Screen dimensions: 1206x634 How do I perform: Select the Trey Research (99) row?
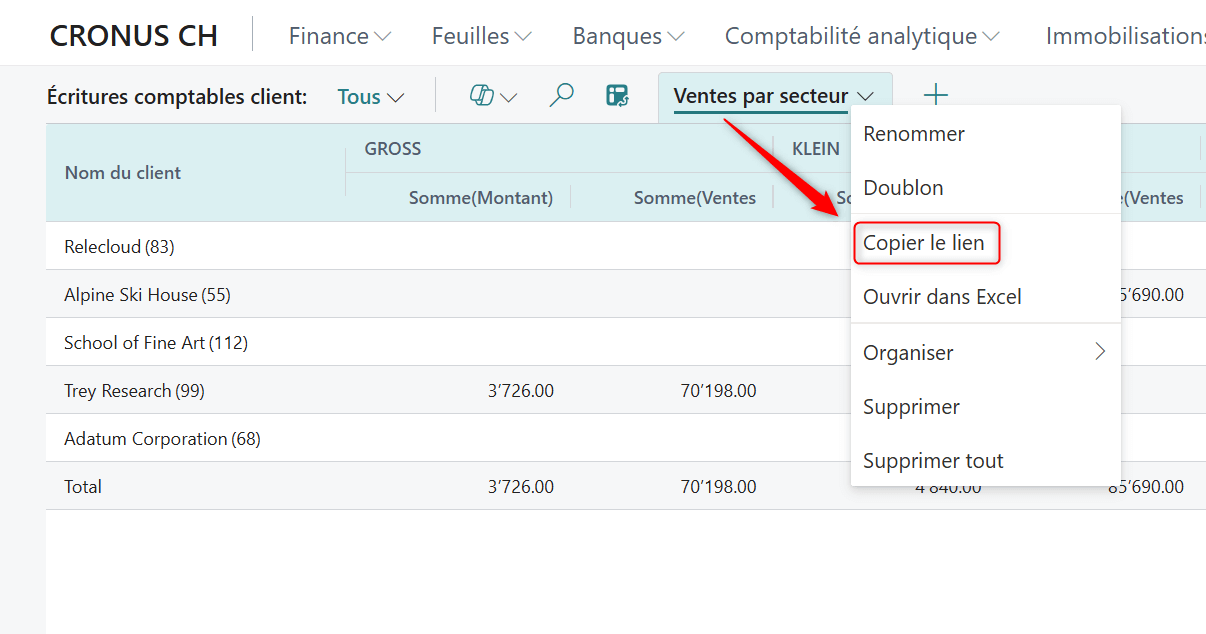[134, 391]
